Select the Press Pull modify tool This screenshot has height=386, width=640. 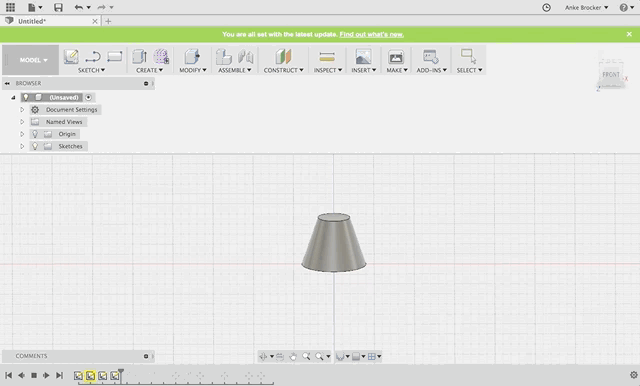[192, 56]
